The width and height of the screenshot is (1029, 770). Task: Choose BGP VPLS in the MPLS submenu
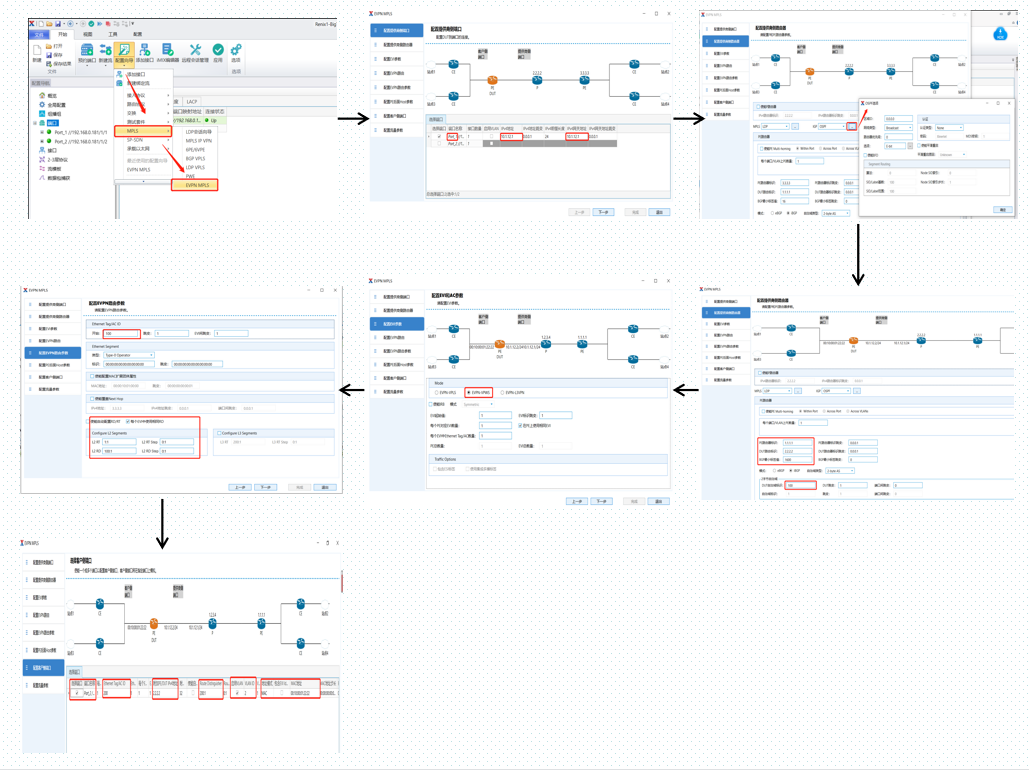(x=196, y=158)
